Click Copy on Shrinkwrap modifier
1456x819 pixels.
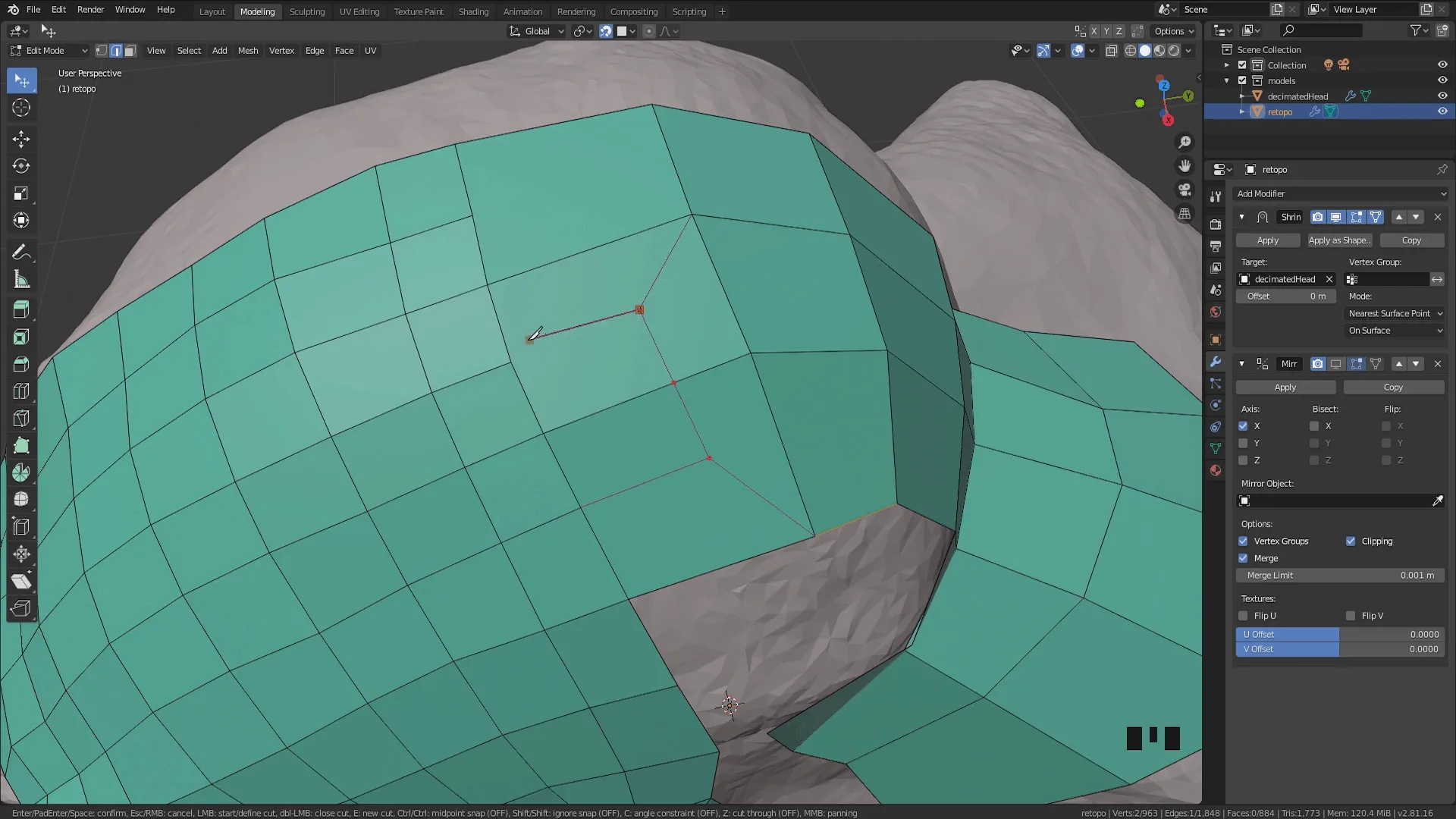tap(1412, 240)
